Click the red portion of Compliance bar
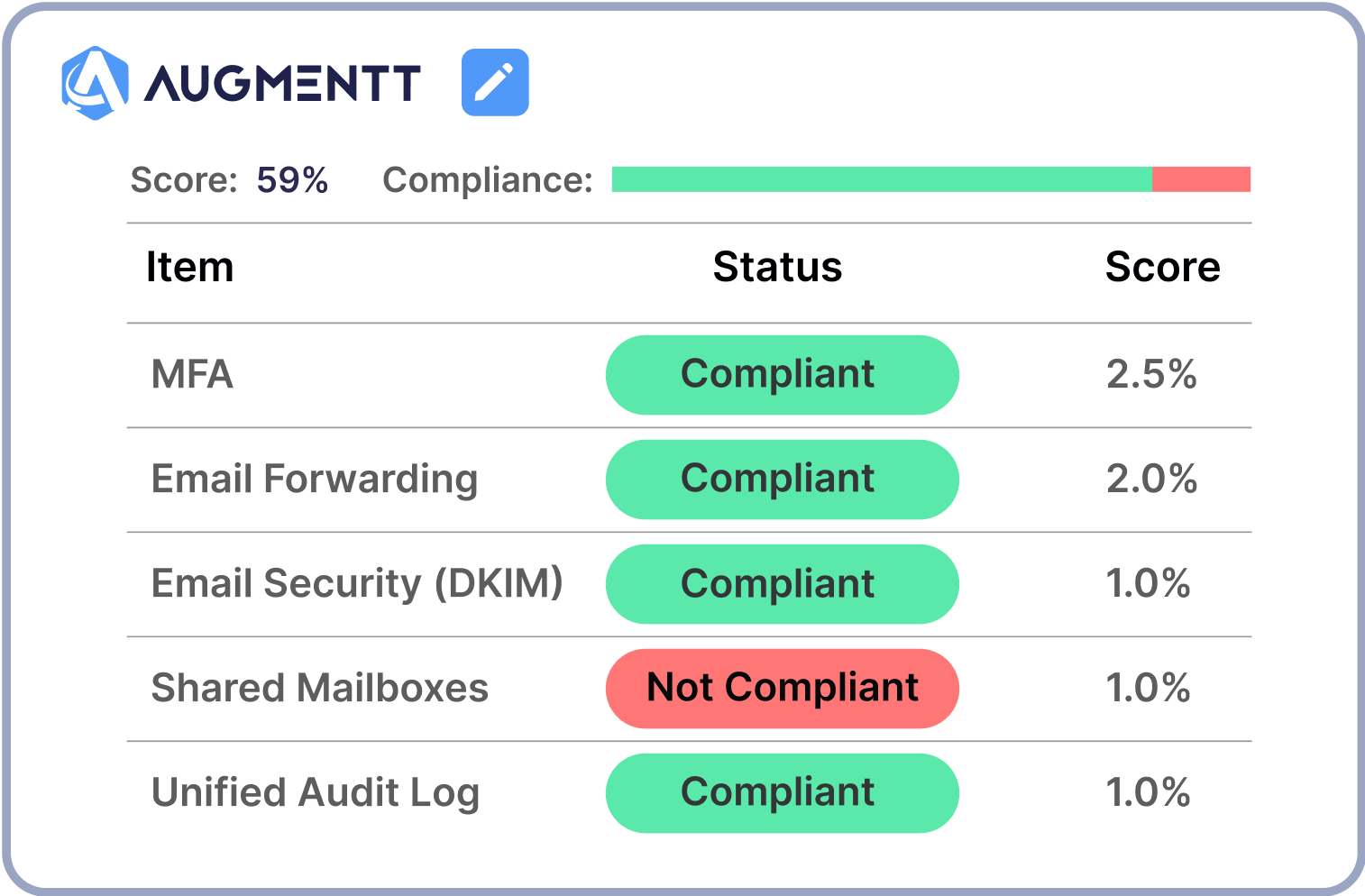Screen dimensions: 1365x896 (x=1201, y=179)
